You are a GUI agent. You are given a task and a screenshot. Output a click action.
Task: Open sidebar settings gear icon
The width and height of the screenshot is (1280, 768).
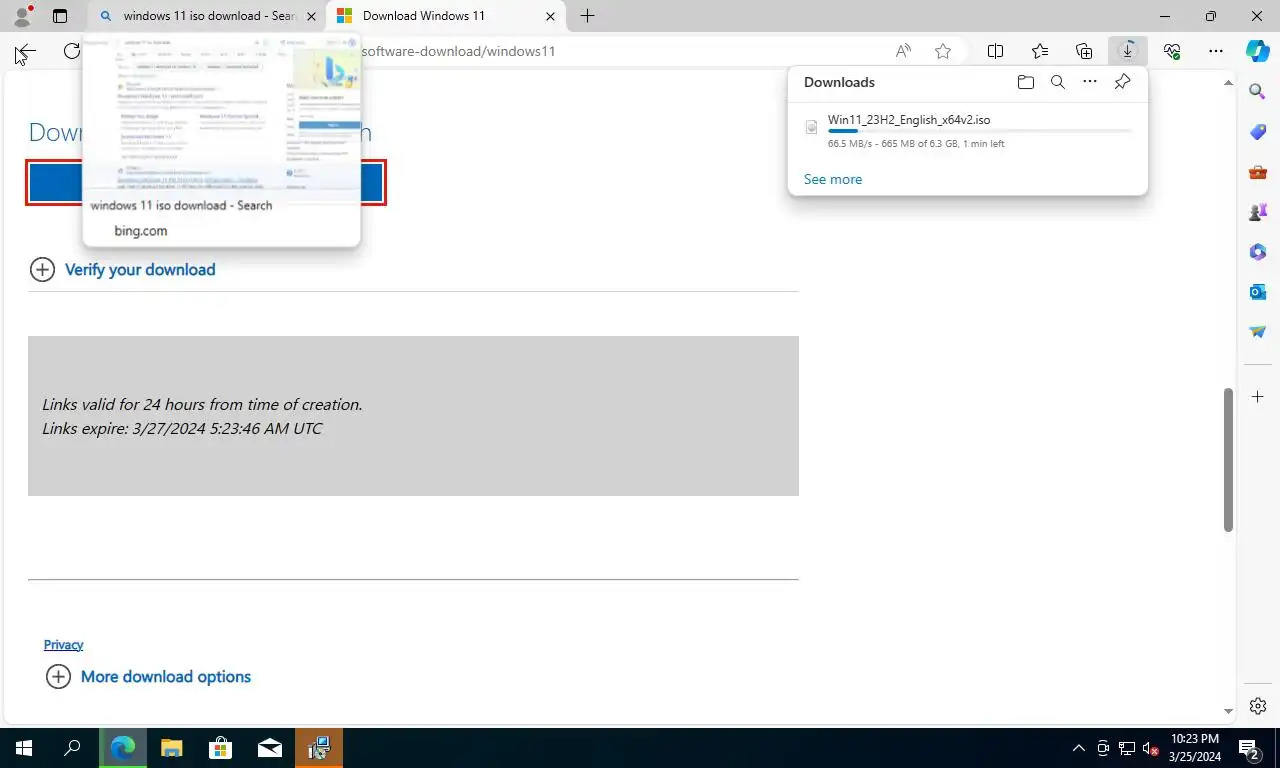(1258, 706)
